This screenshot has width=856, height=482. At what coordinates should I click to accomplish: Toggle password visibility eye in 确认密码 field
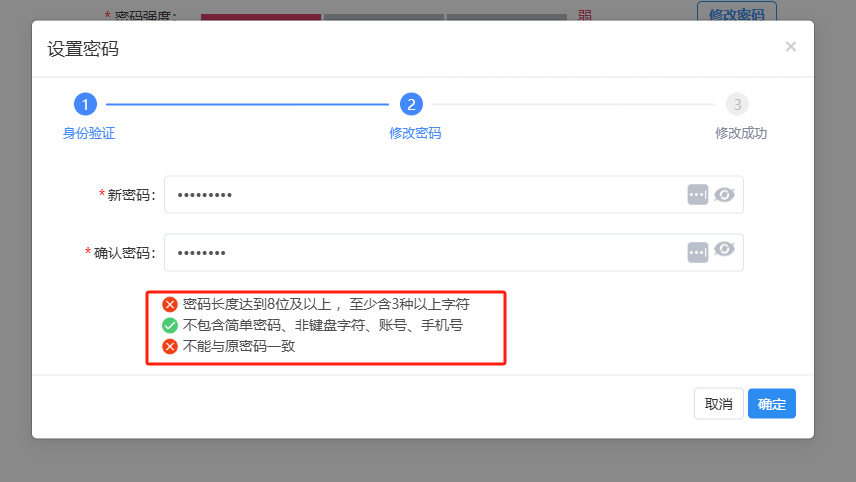(x=724, y=249)
